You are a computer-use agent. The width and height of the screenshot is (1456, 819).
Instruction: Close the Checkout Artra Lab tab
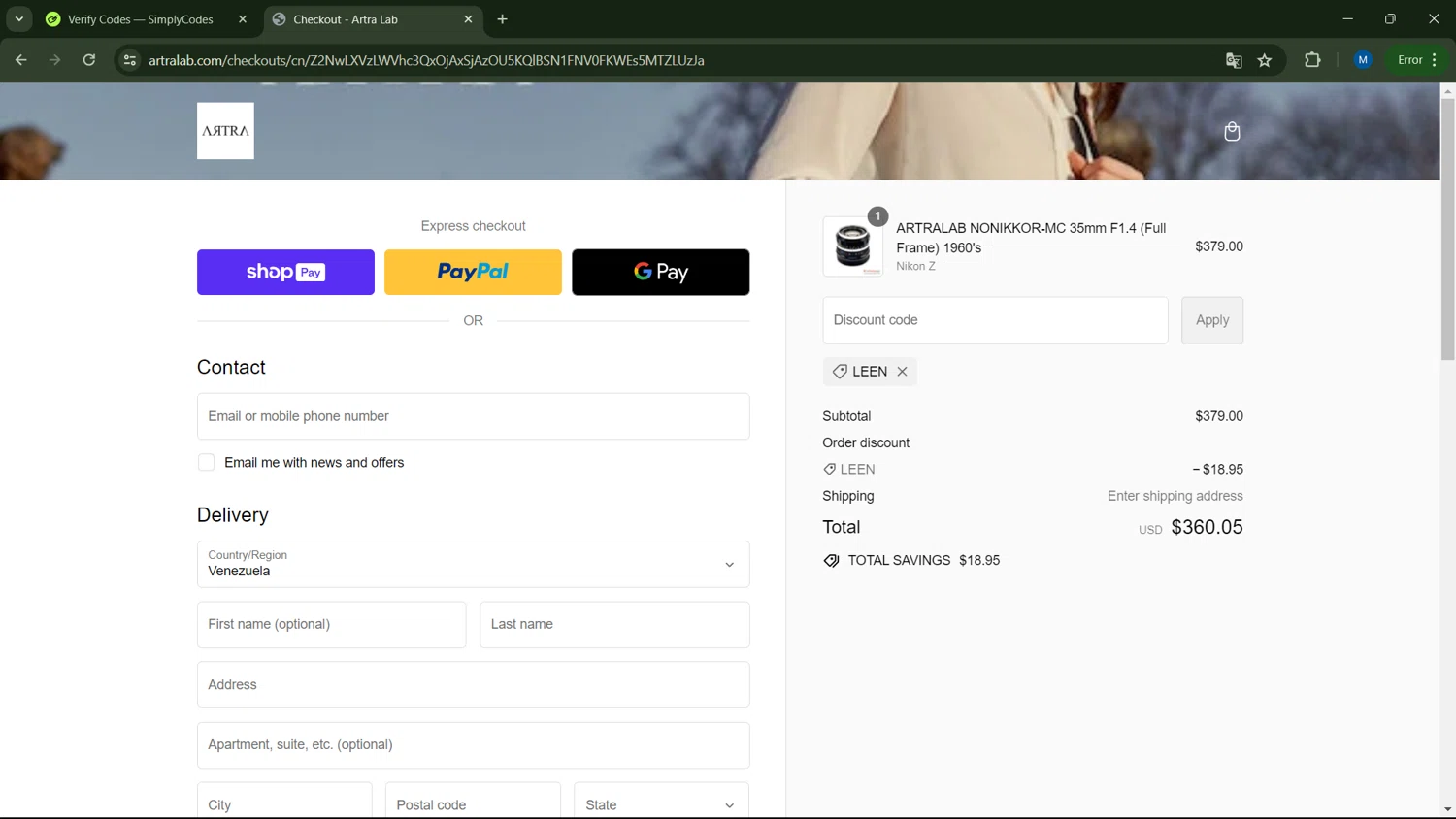[468, 19]
